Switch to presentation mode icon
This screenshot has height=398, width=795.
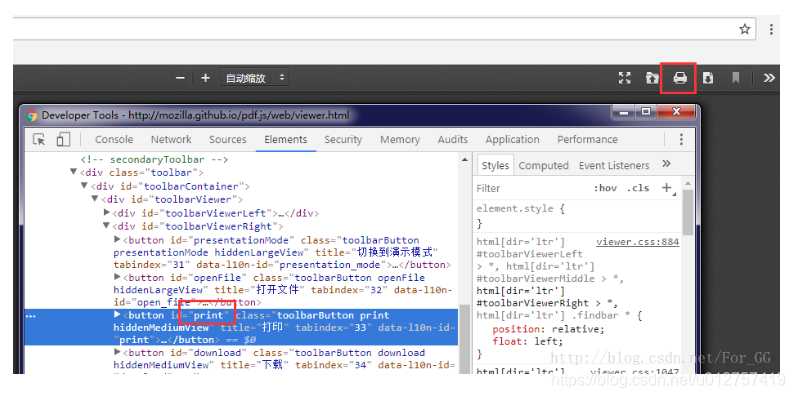coord(625,78)
